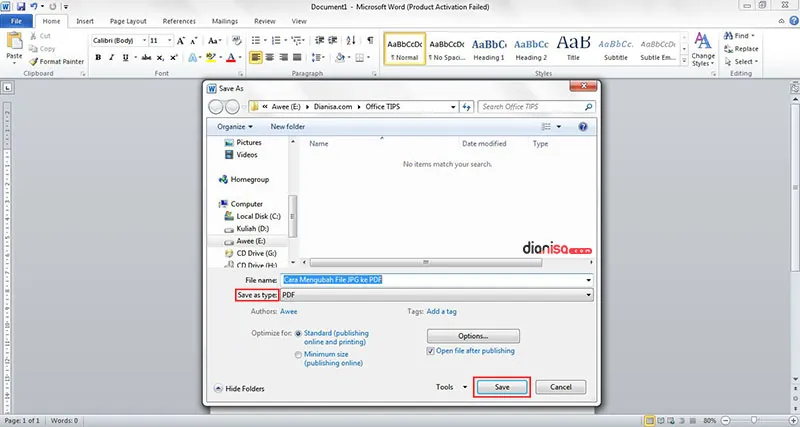Image resolution: width=800 pixels, height=427 pixels.
Task: Switch to the Page Layout tab
Action: coord(128,21)
